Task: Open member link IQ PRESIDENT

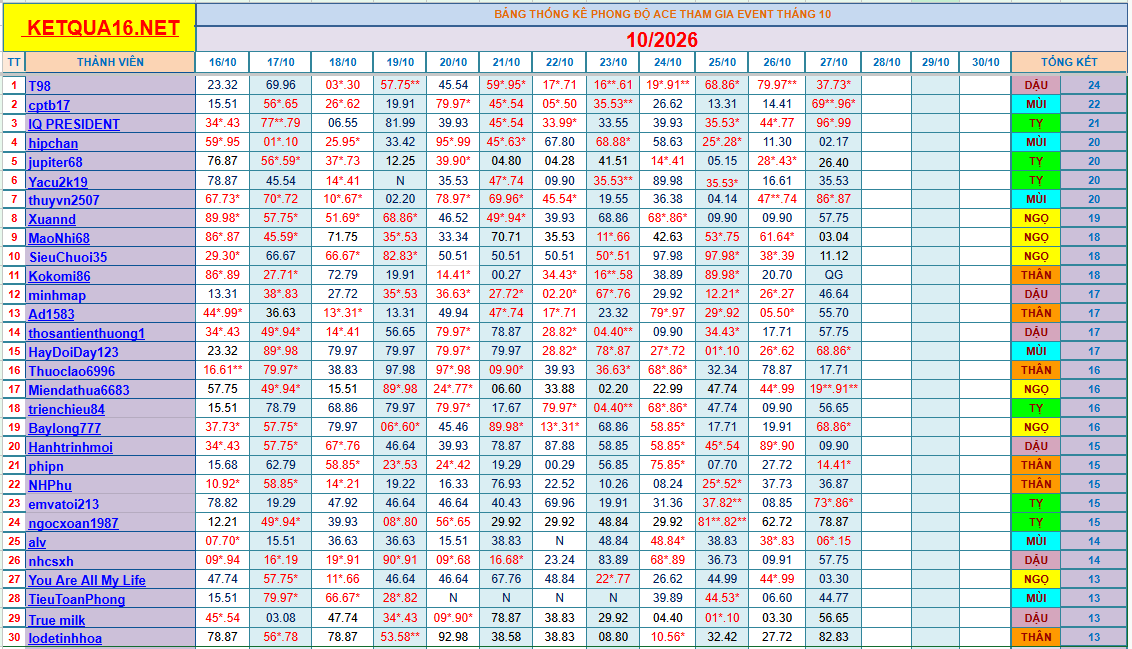Action: [74, 124]
